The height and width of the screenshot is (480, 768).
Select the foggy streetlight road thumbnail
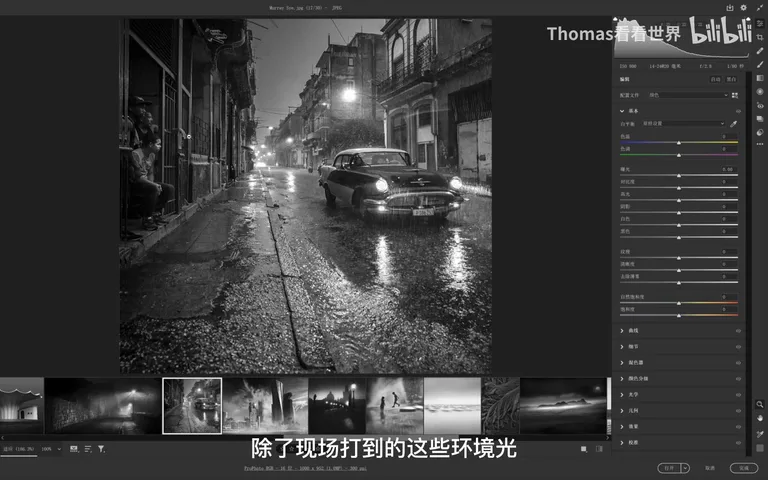pos(103,406)
